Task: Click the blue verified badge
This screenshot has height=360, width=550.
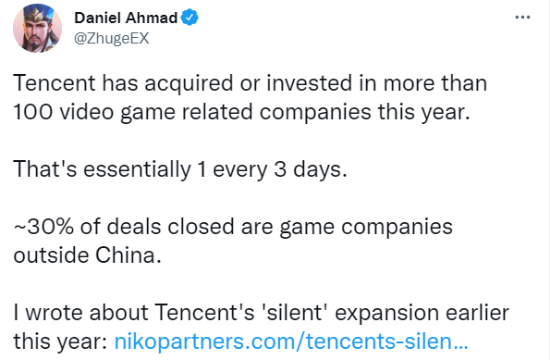Action: pos(190,18)
